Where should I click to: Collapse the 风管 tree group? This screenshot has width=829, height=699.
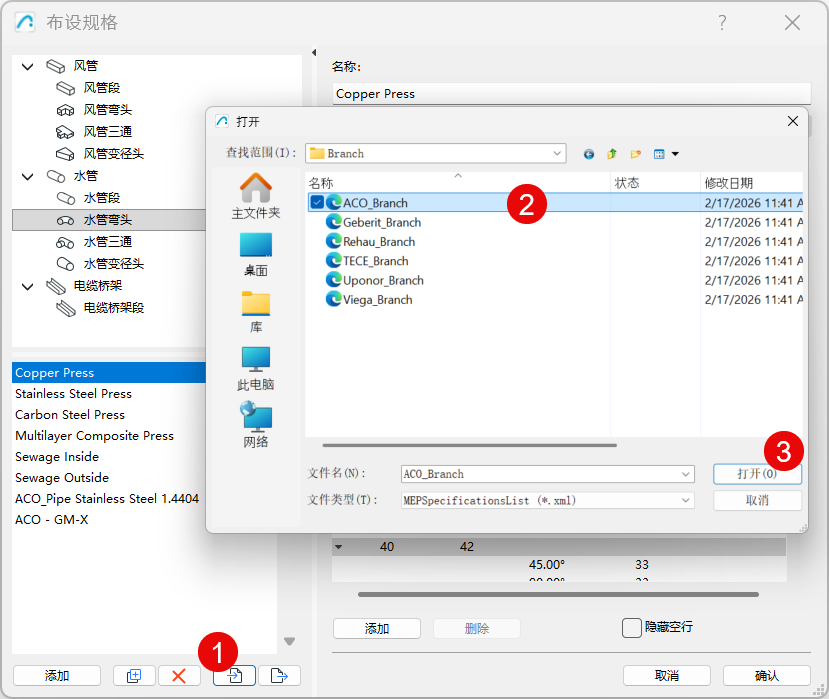[x=27, y=67]
